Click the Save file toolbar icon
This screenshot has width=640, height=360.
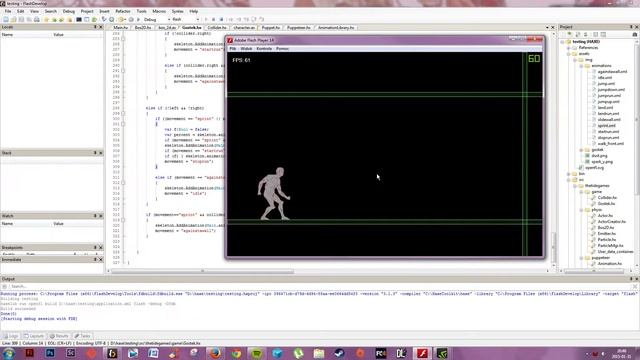coord(21,19)
